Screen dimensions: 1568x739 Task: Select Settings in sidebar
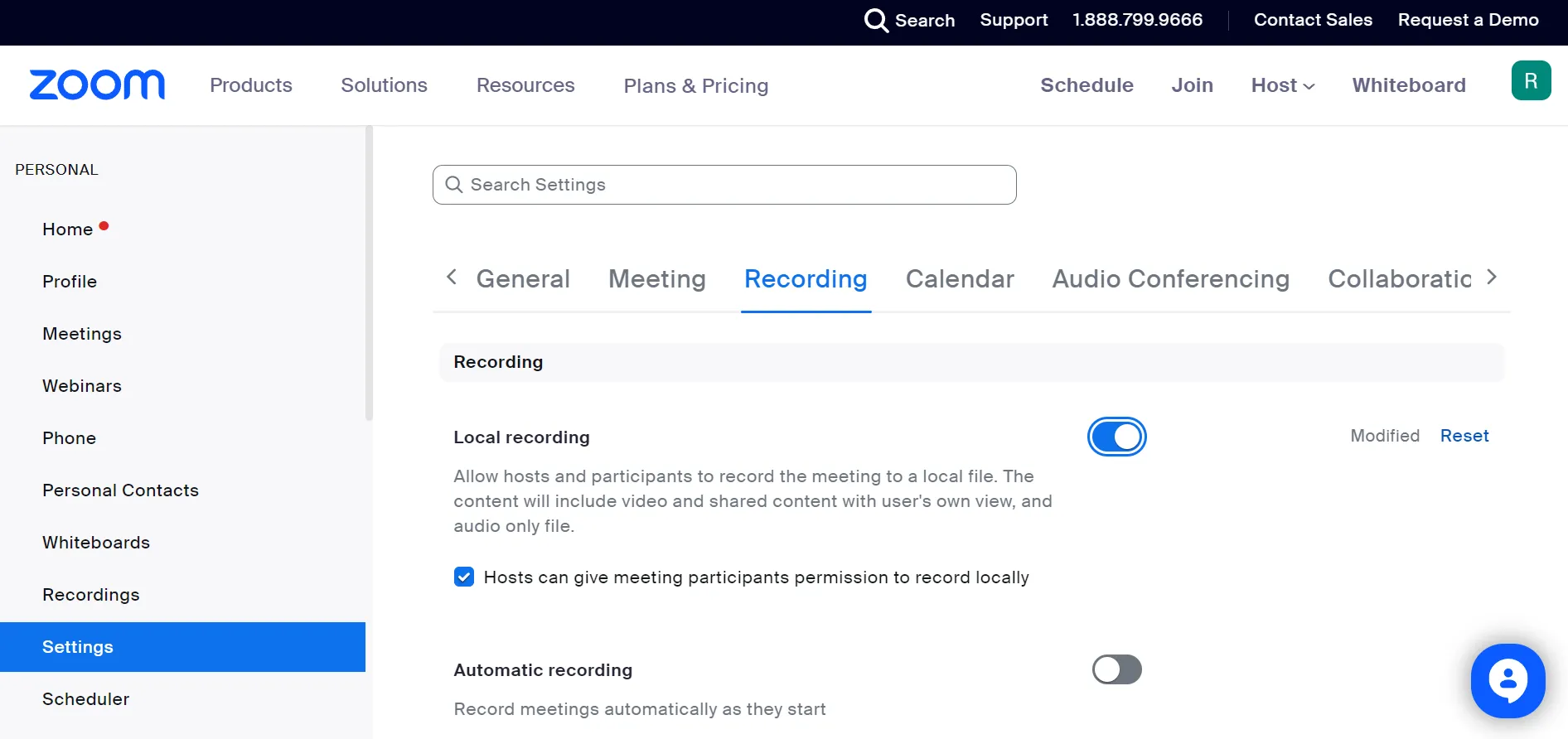click(182, 647)
